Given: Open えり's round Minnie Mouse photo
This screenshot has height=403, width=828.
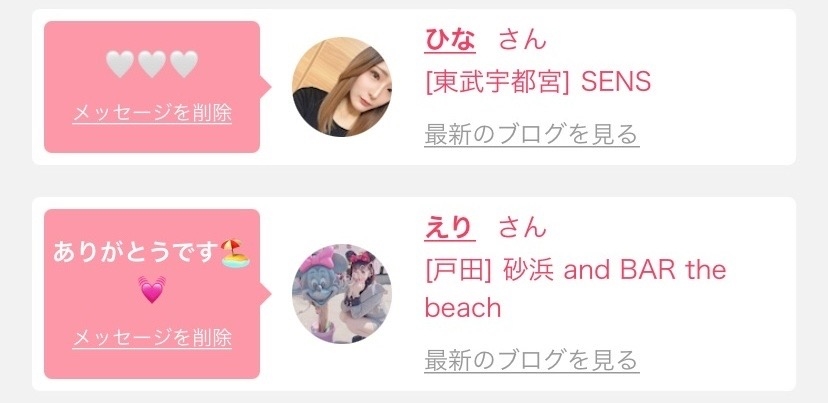Looking at the screenshot, I should tap(342, 294).
